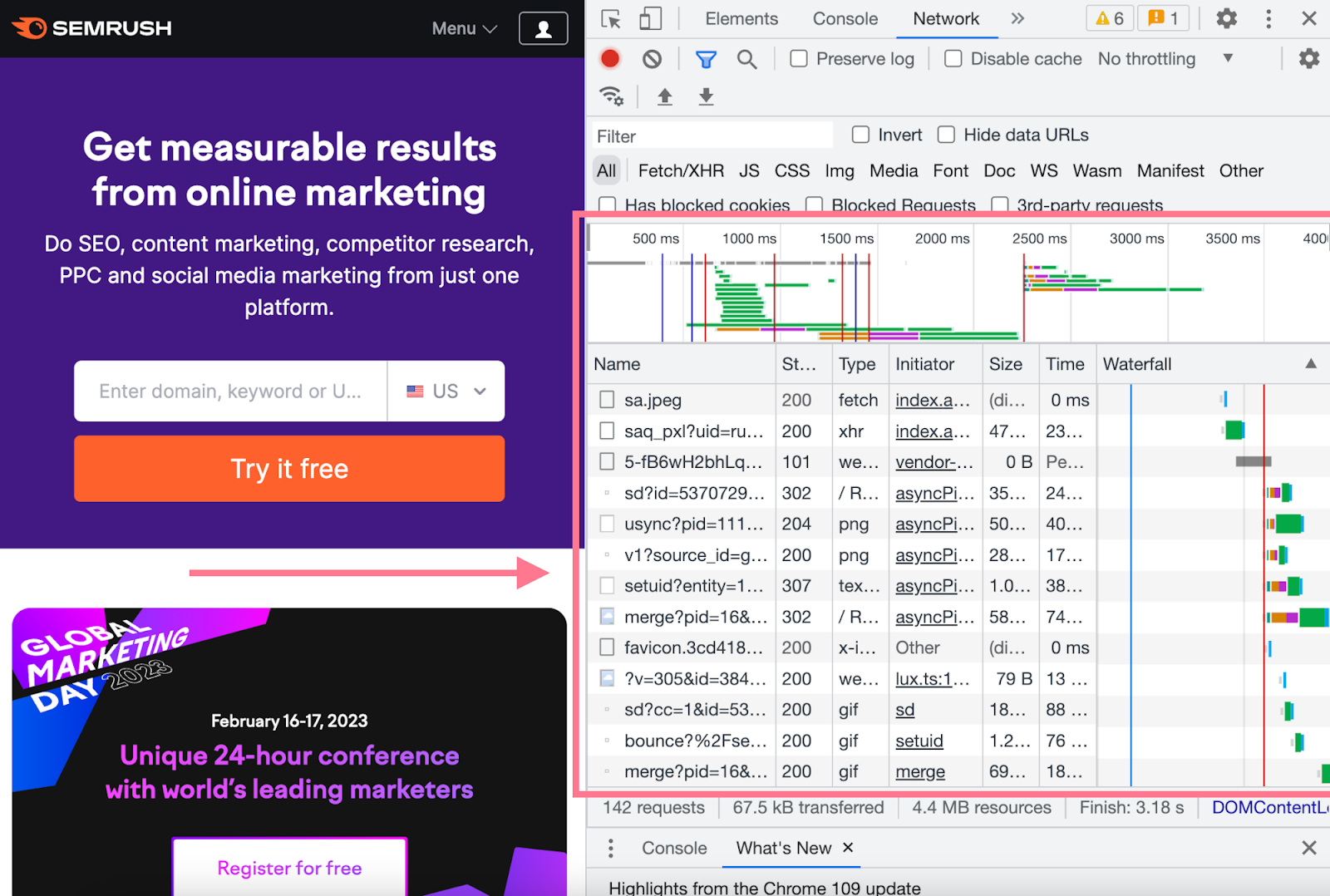
Task: Import HAR file with upload icon
Action: (665, 96)
